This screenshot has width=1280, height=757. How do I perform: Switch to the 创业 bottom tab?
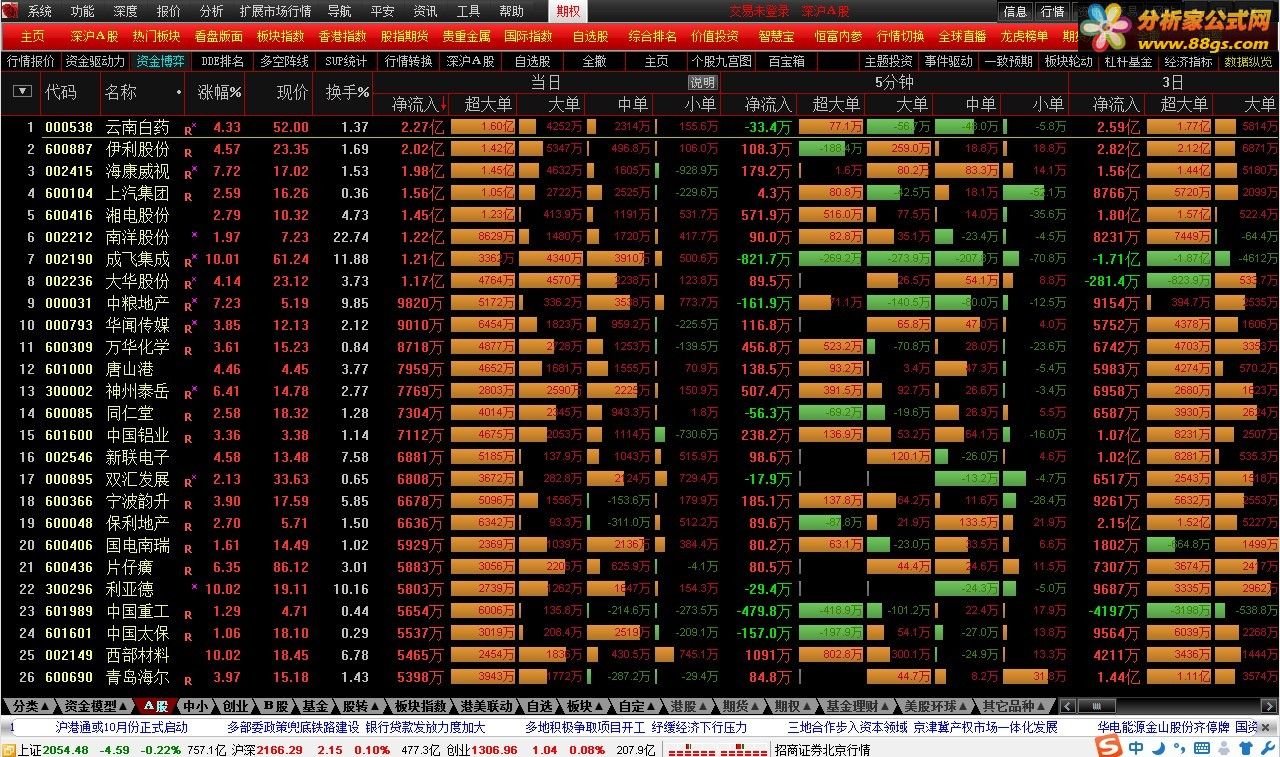click(235, 706)
